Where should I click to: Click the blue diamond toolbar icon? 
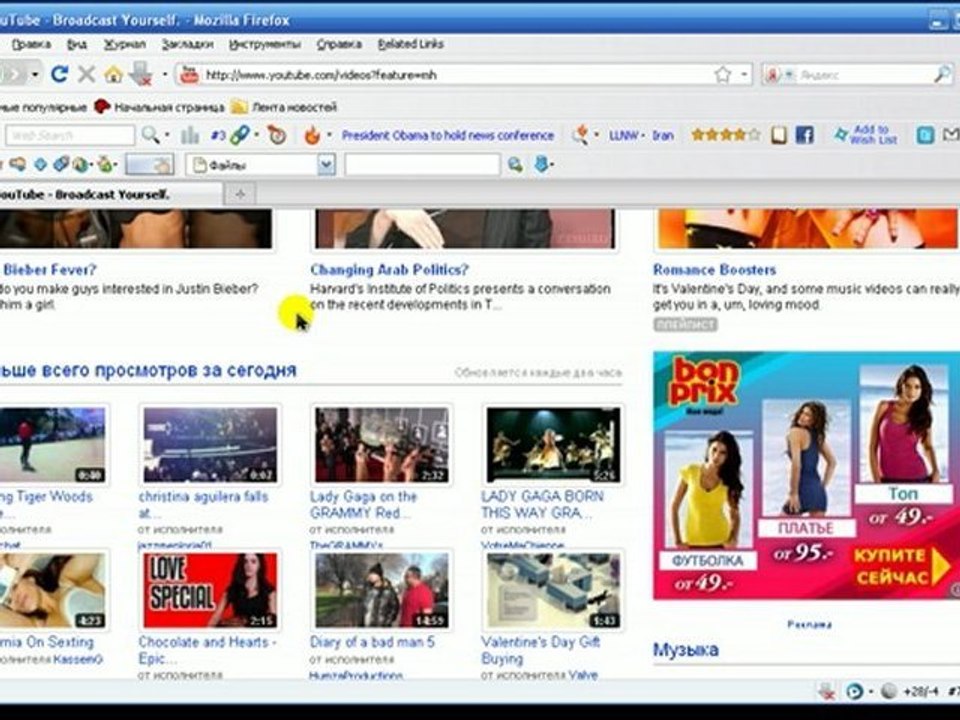tap(40, 164)
